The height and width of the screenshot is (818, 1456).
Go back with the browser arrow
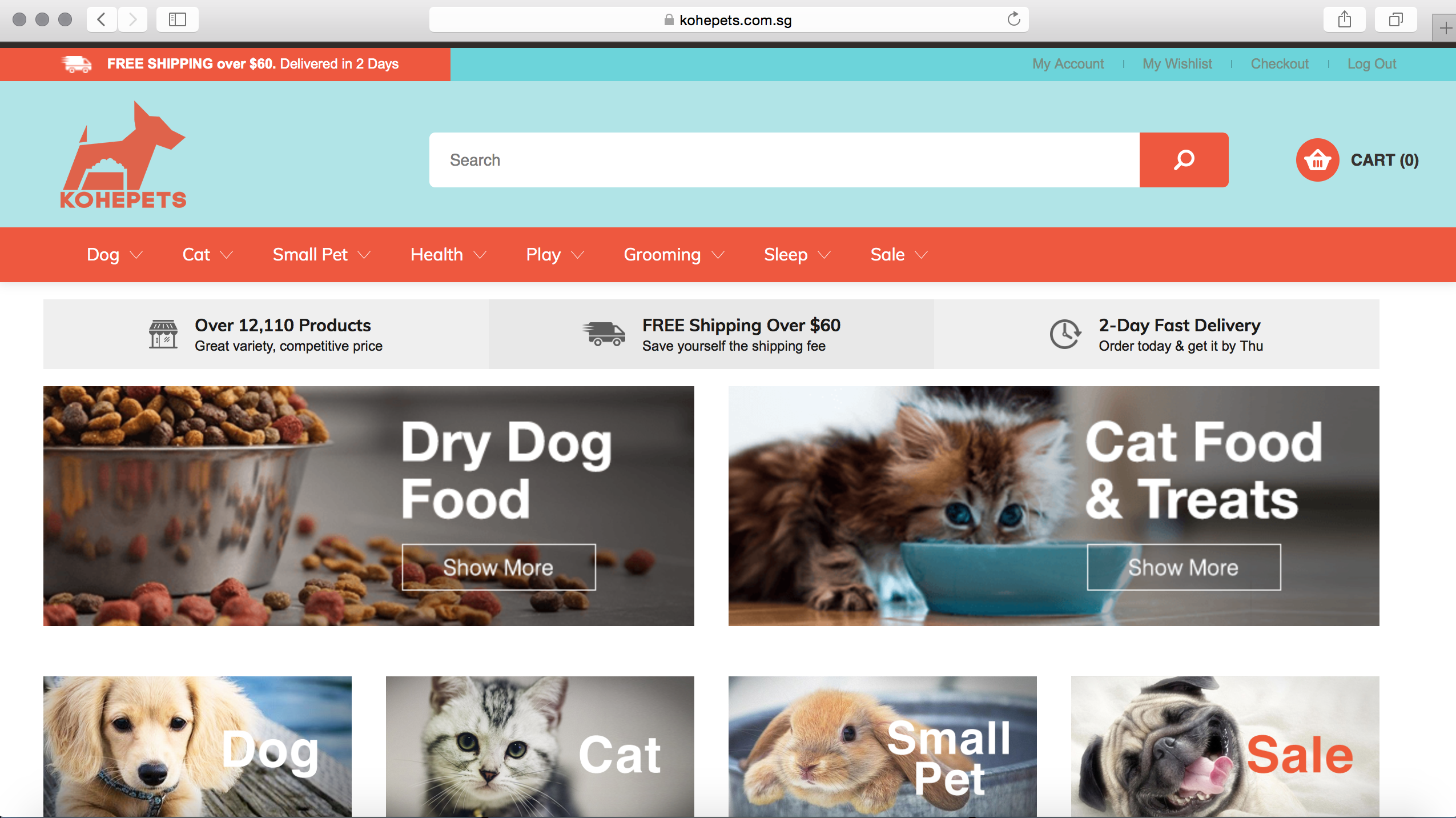tap(102, 19)
